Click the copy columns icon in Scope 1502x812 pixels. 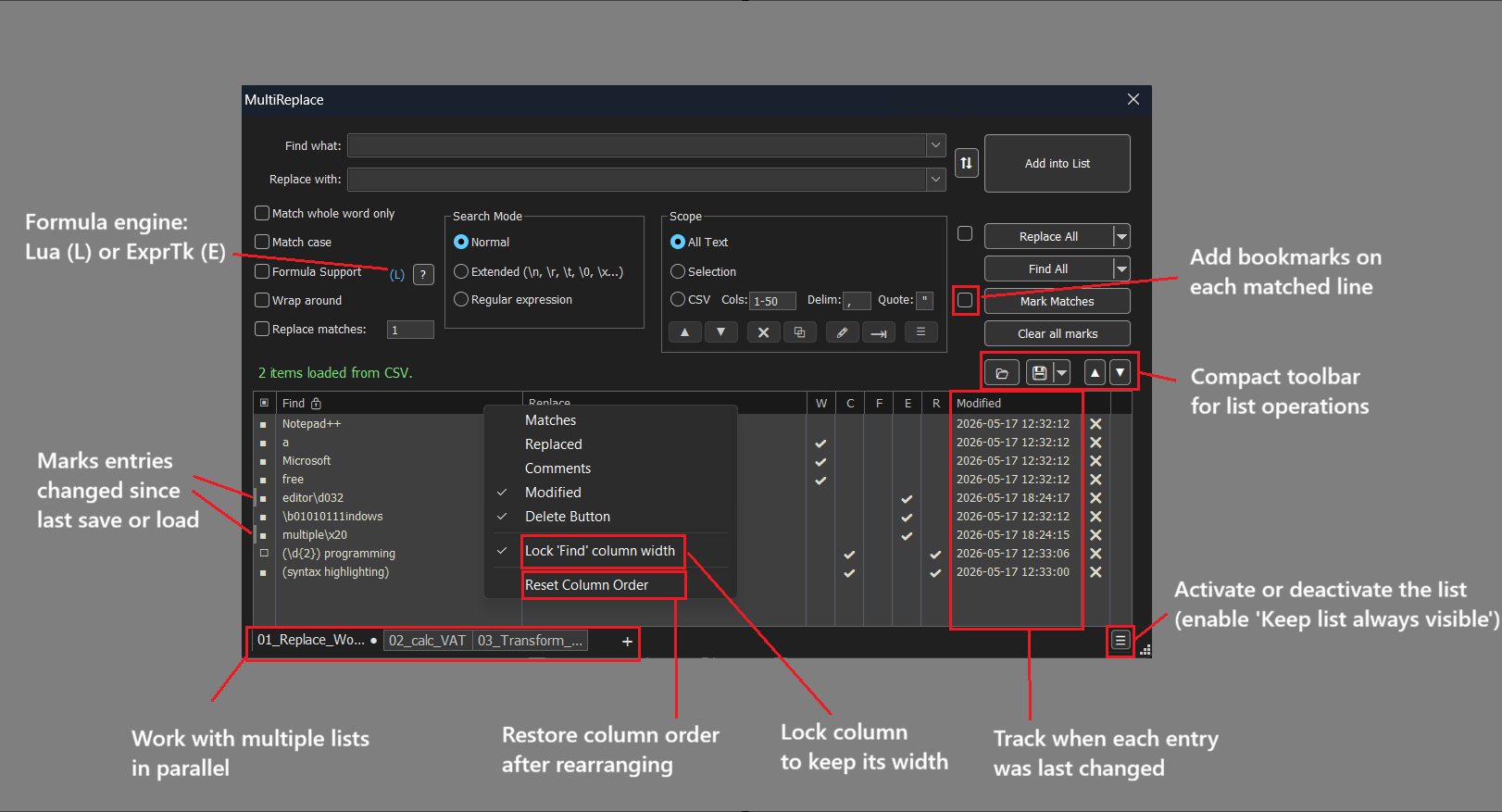coord(799,332)
